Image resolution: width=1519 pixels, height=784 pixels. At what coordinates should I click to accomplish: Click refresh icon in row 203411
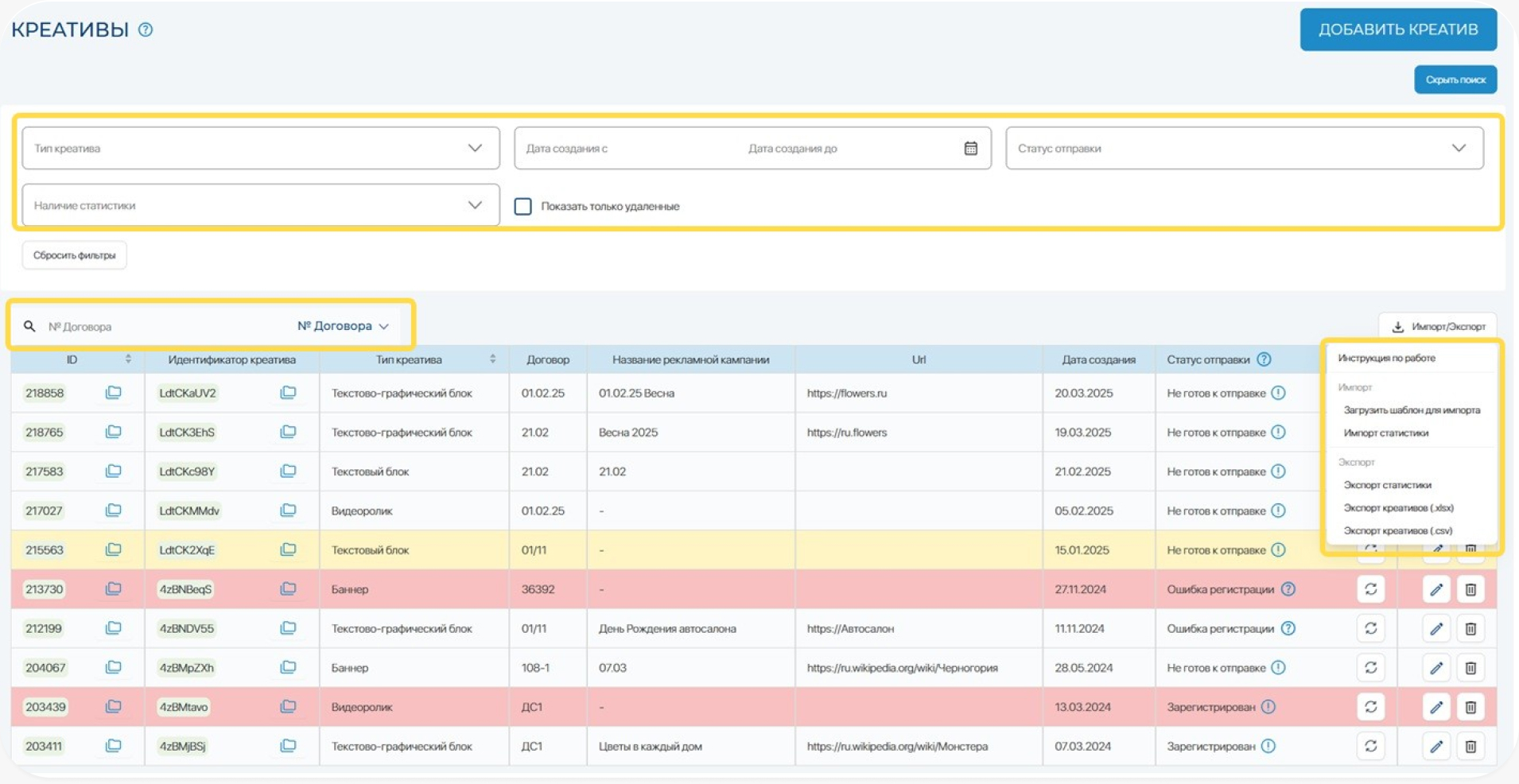coord(1371,746)
